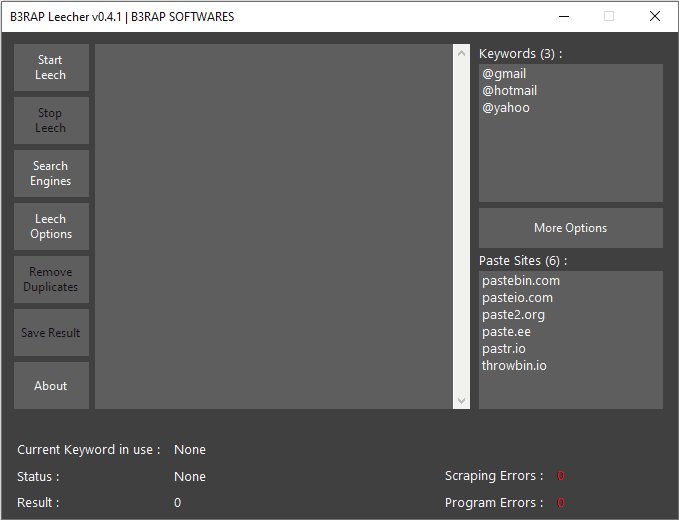Click the Status value None

190,476
